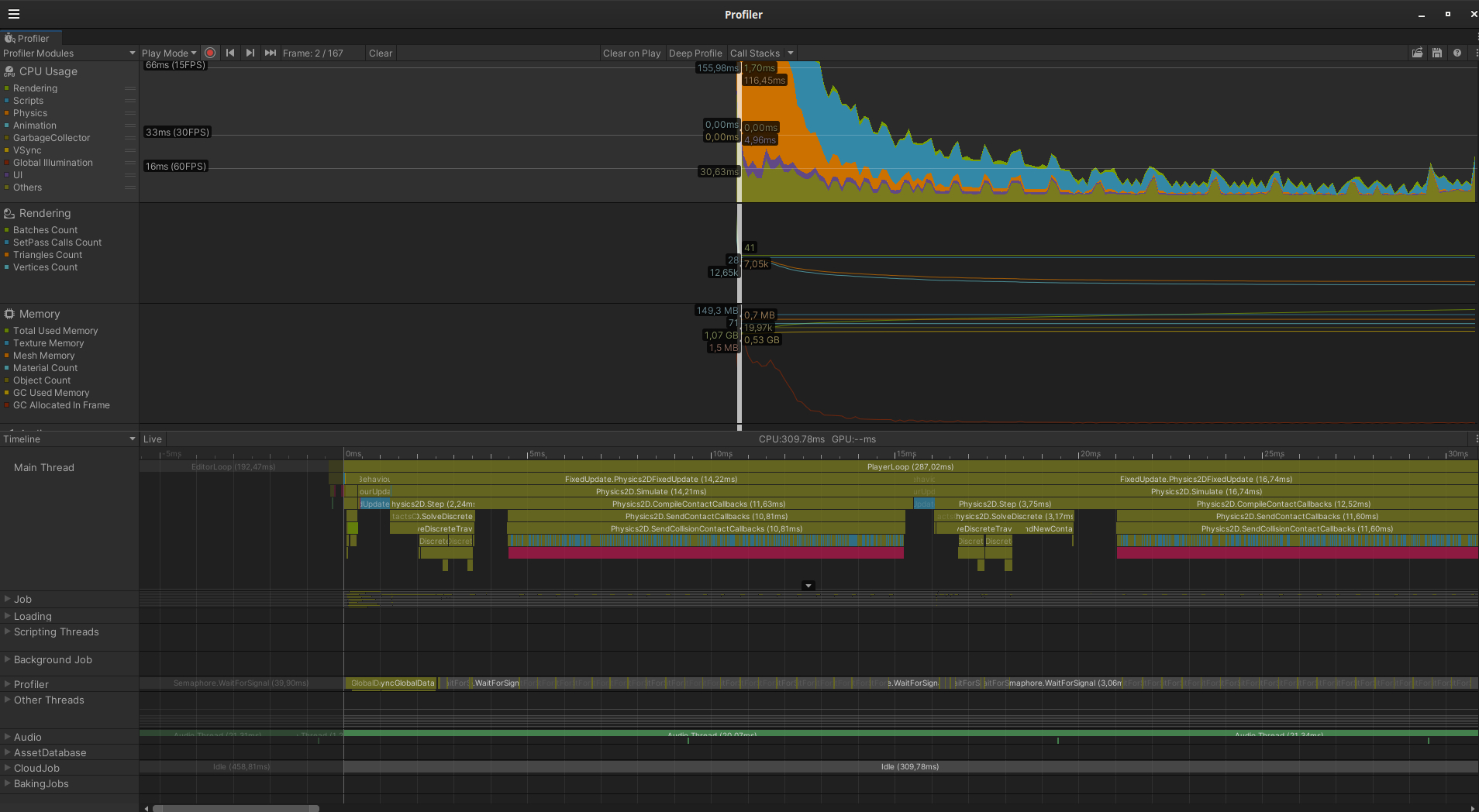
Task: Expand the Scripting Threads group
Action: pos(8,631)
